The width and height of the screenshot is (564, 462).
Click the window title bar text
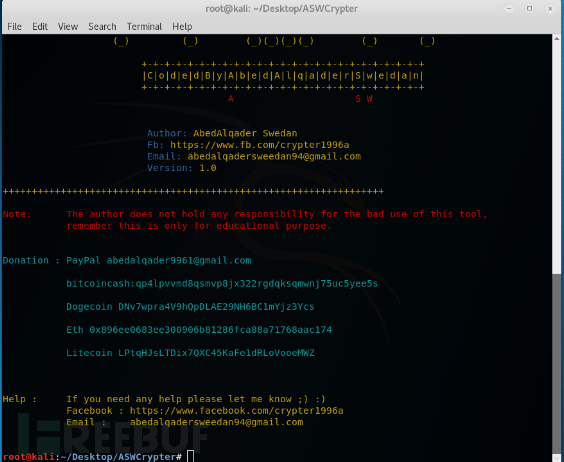click(x=281, y=9)
